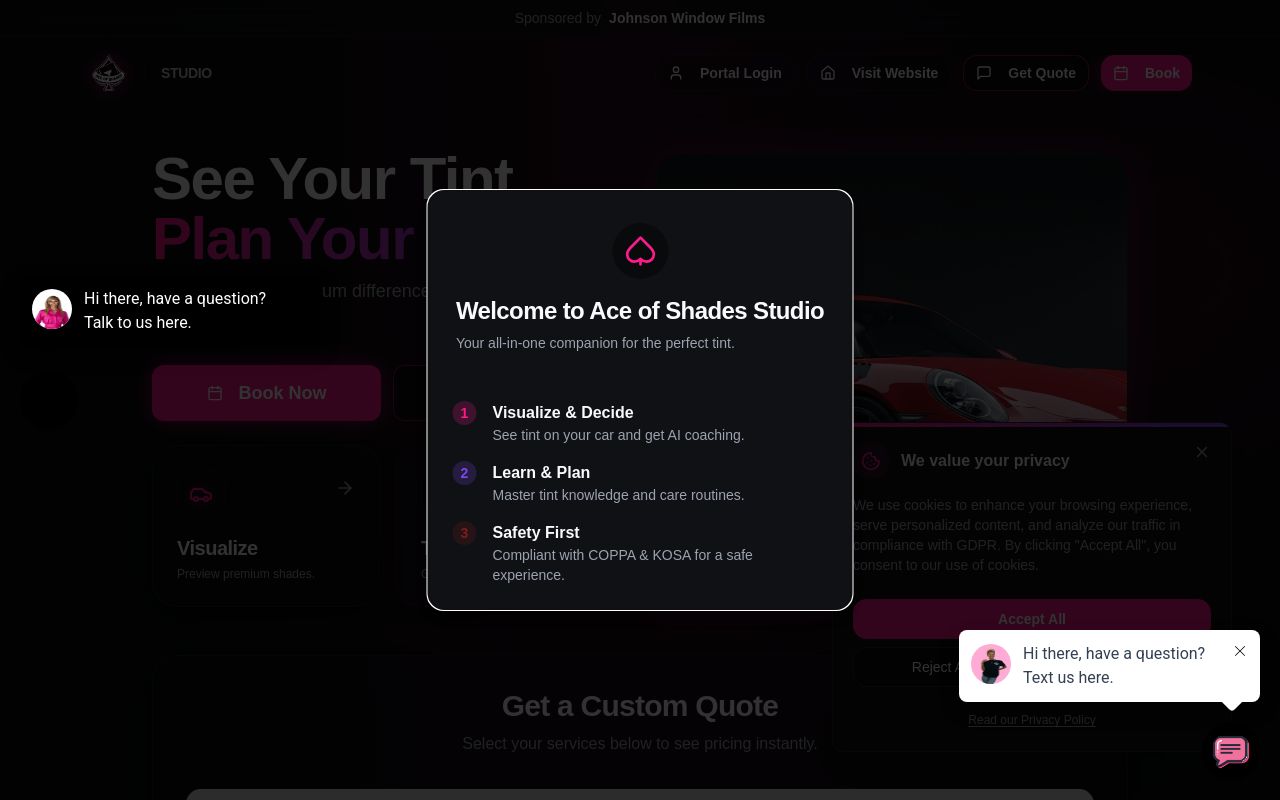Click the Ace of Shades logo in header
The width and height of the screenshot is (1280, 800).
(108, 73)
